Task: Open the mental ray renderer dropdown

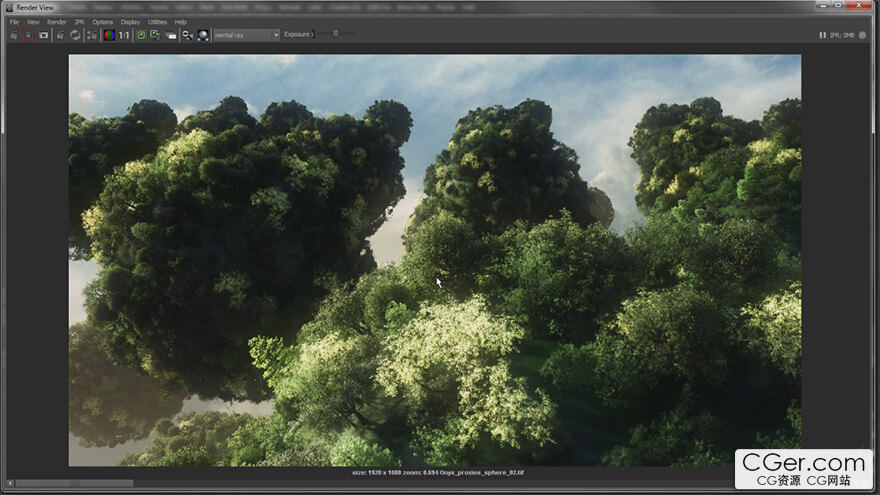Action: coord(246,35)
